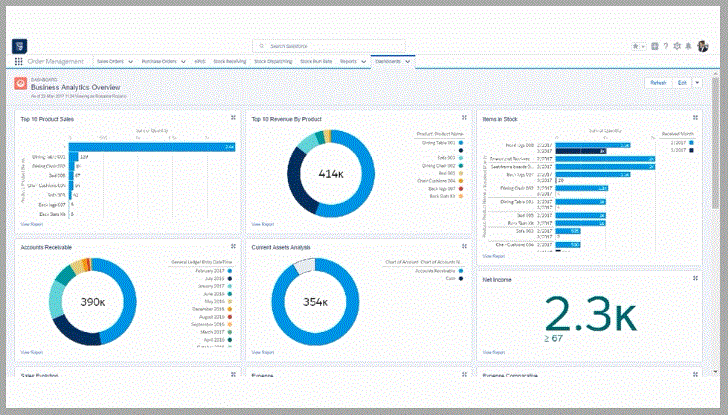The image size is (728, 415).
Task: Open the Stock Dispatching tab
Action: coord(274,61)
